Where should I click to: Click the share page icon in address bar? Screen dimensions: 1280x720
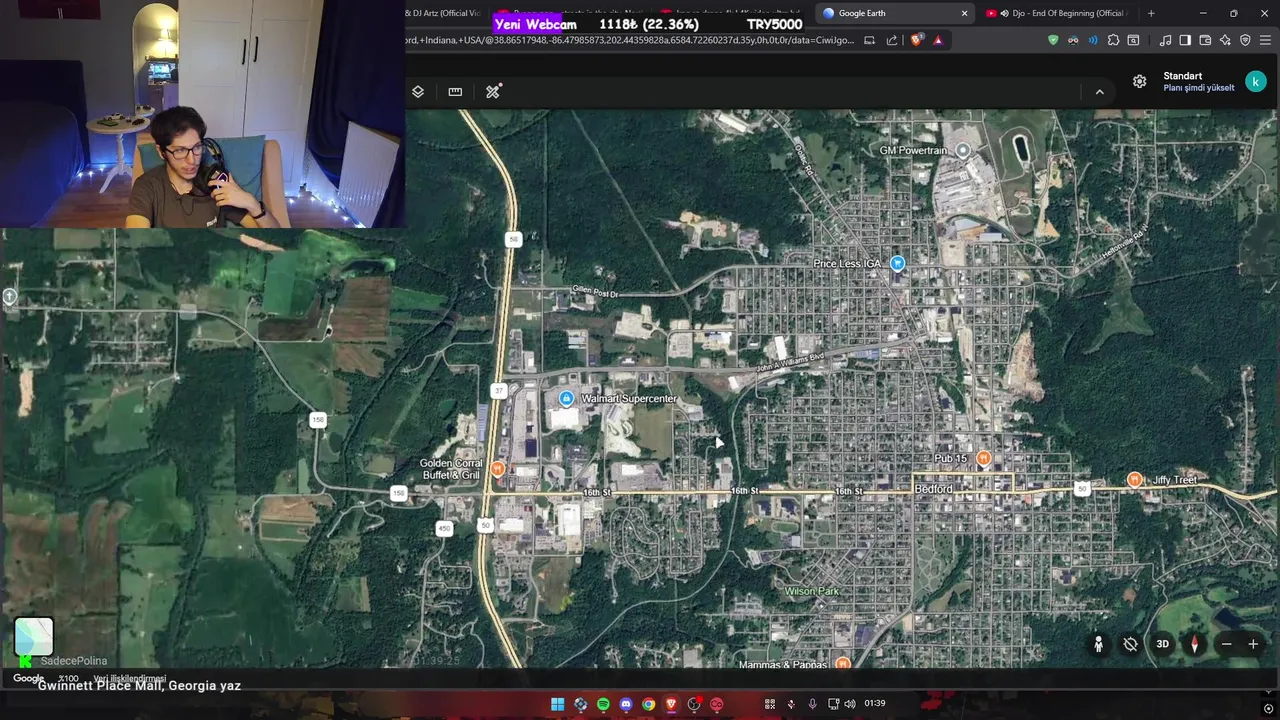[x=892, y=40]
